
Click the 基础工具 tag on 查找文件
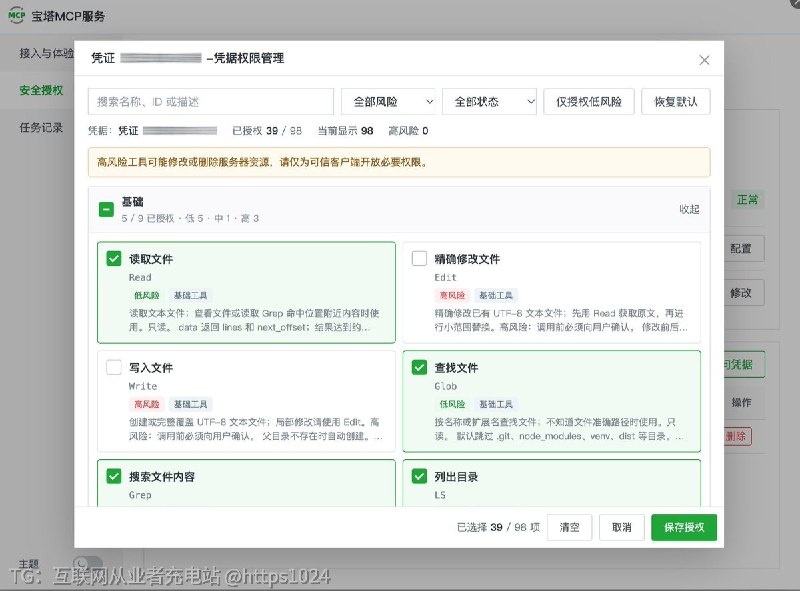pyautogui.click(x=496, y=404)
